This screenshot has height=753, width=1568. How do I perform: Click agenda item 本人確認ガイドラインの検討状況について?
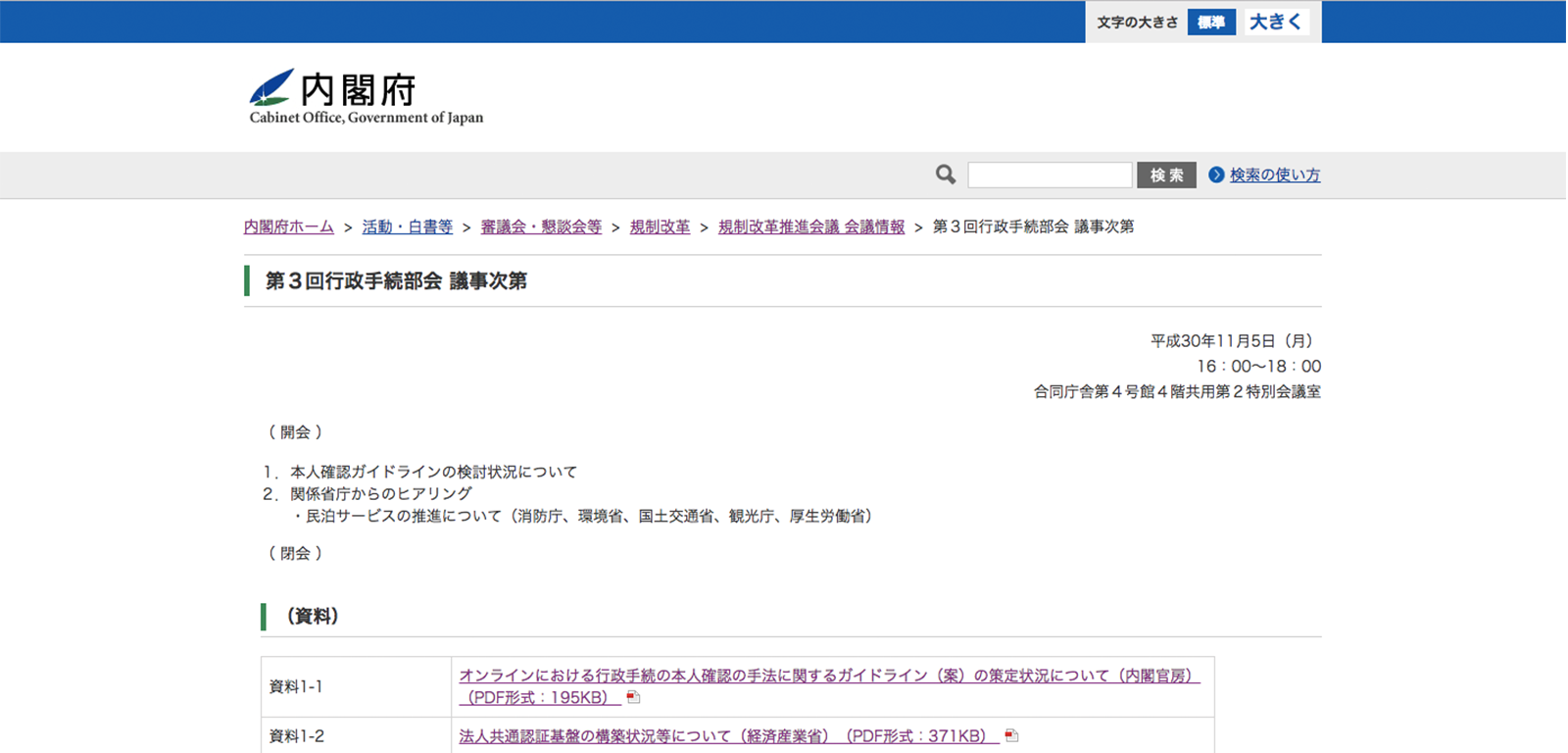[433, 472]
